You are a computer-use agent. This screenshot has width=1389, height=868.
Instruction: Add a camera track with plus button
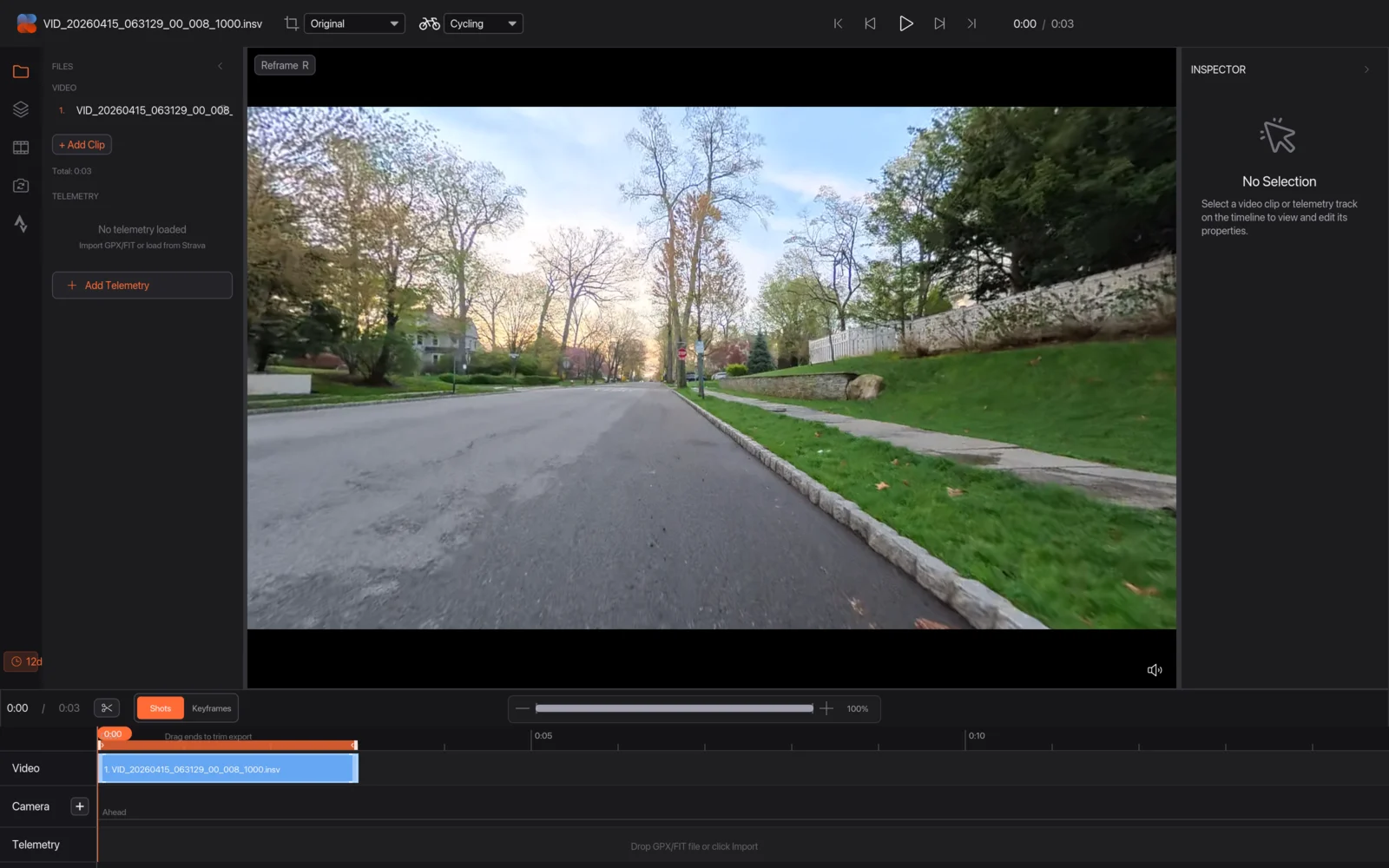click(x=80, y=806)
